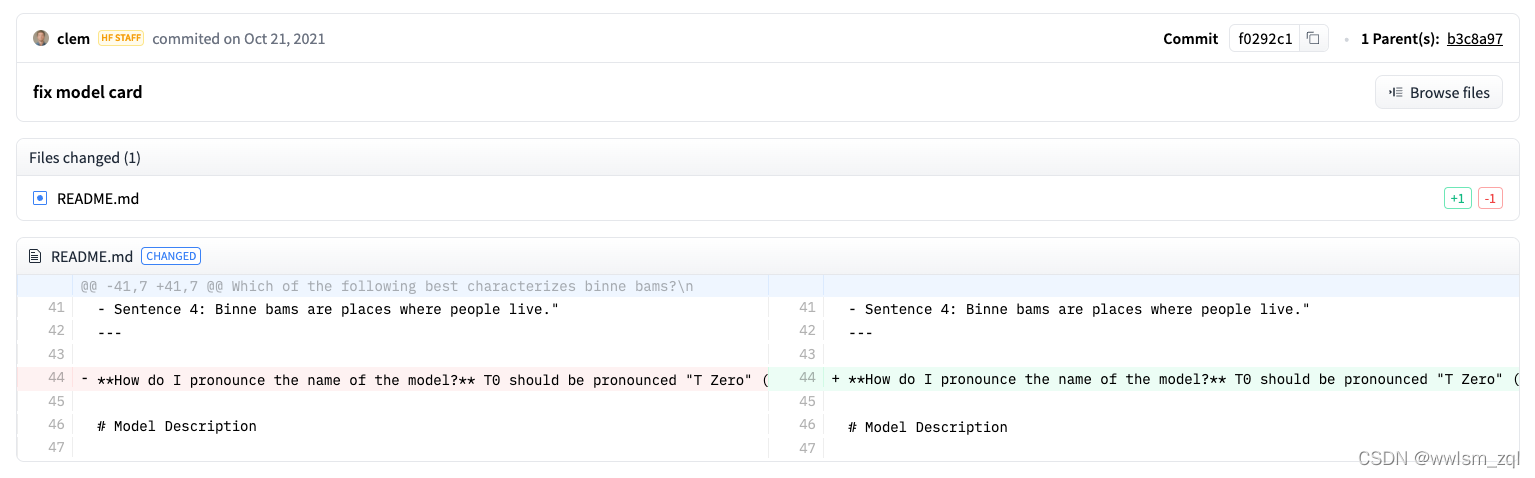Copy commit hash with the copy icon
The width and height of the screenshot is (1535, 478).
(1313, 39)
